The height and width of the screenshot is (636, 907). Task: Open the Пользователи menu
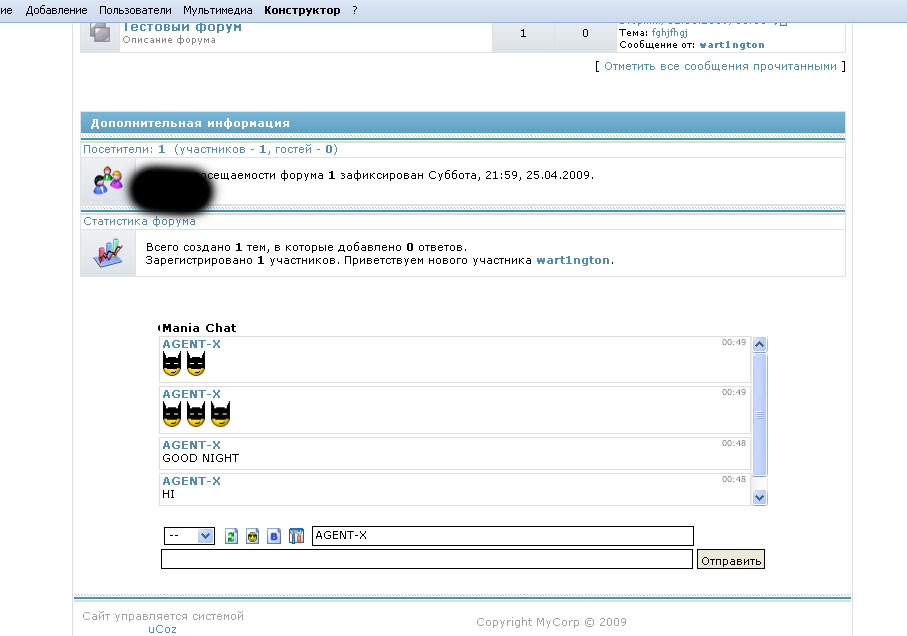(x=135, y=10)
